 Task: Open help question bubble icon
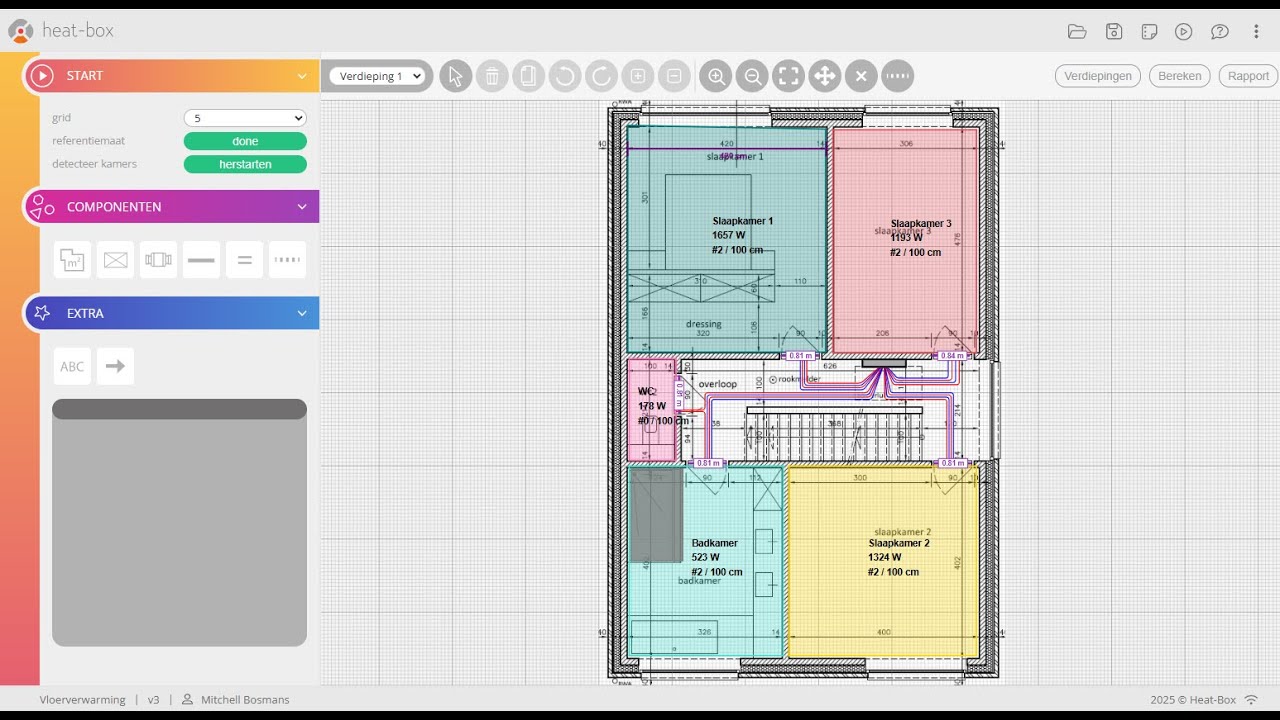coord(1220,31)
